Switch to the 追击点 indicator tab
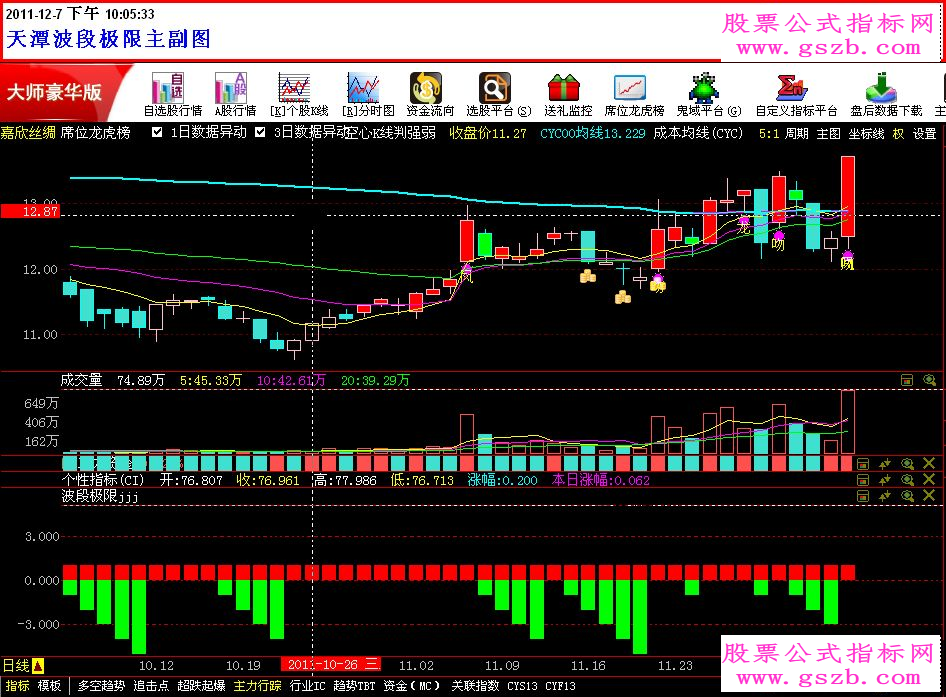 [151, 686]
